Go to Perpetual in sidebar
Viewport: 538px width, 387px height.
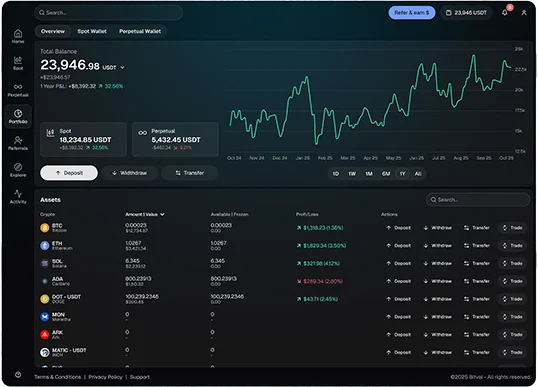[x=18, y=90]
